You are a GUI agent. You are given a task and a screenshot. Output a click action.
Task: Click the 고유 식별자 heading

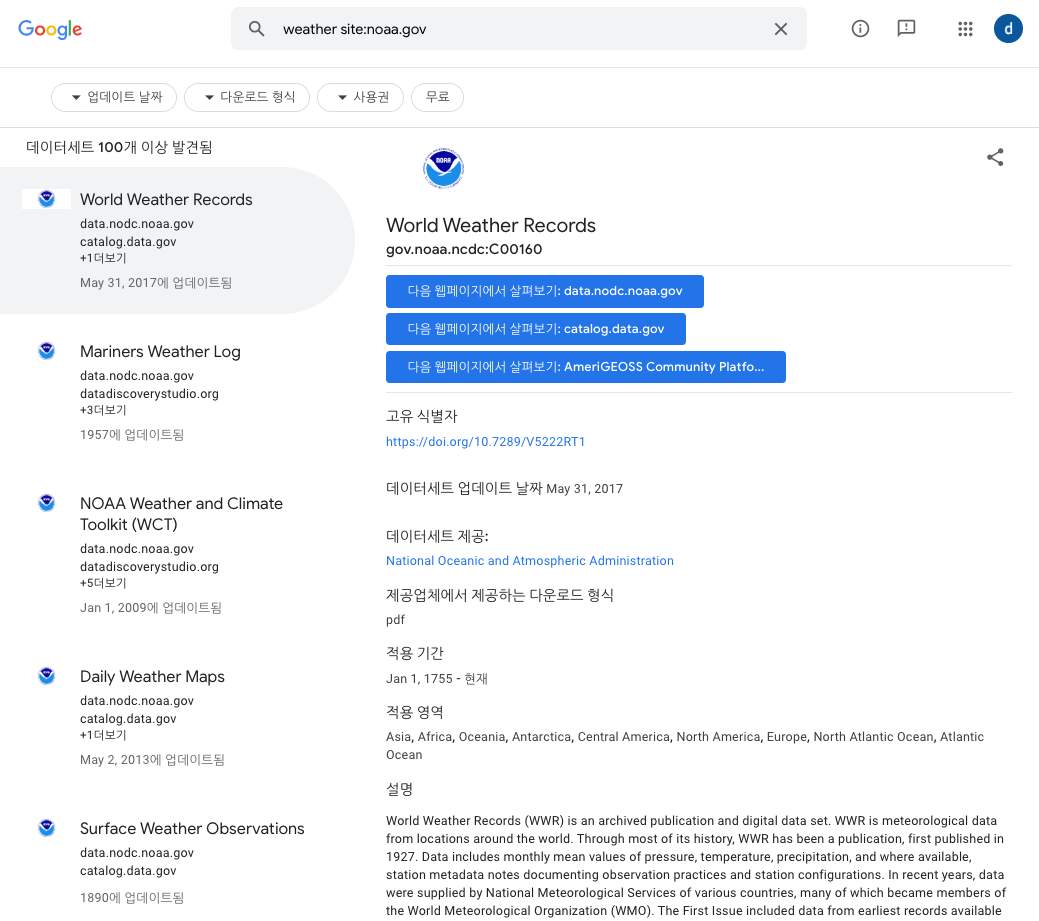coord(422,416)
